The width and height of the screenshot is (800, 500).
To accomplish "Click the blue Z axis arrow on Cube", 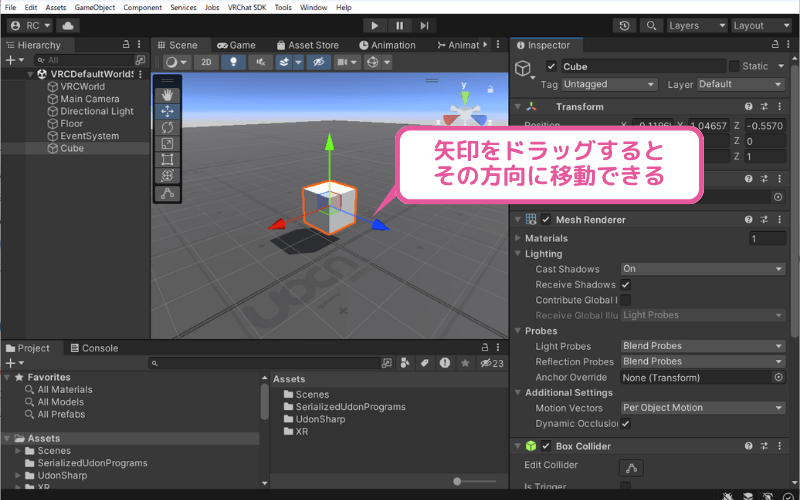I will [380, 225].
